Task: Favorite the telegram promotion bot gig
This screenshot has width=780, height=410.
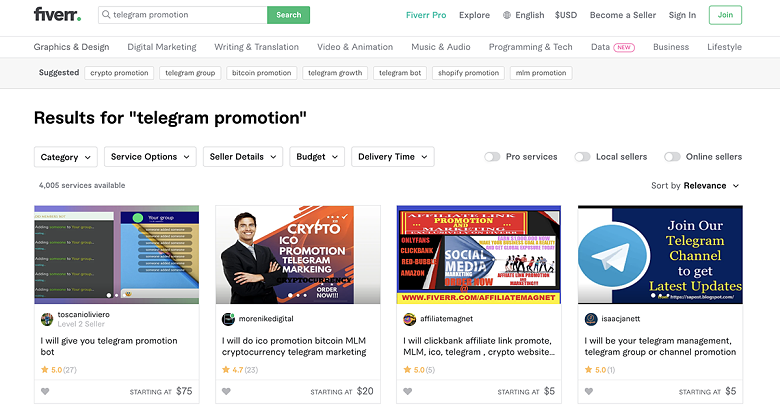Action: (45, 391)
